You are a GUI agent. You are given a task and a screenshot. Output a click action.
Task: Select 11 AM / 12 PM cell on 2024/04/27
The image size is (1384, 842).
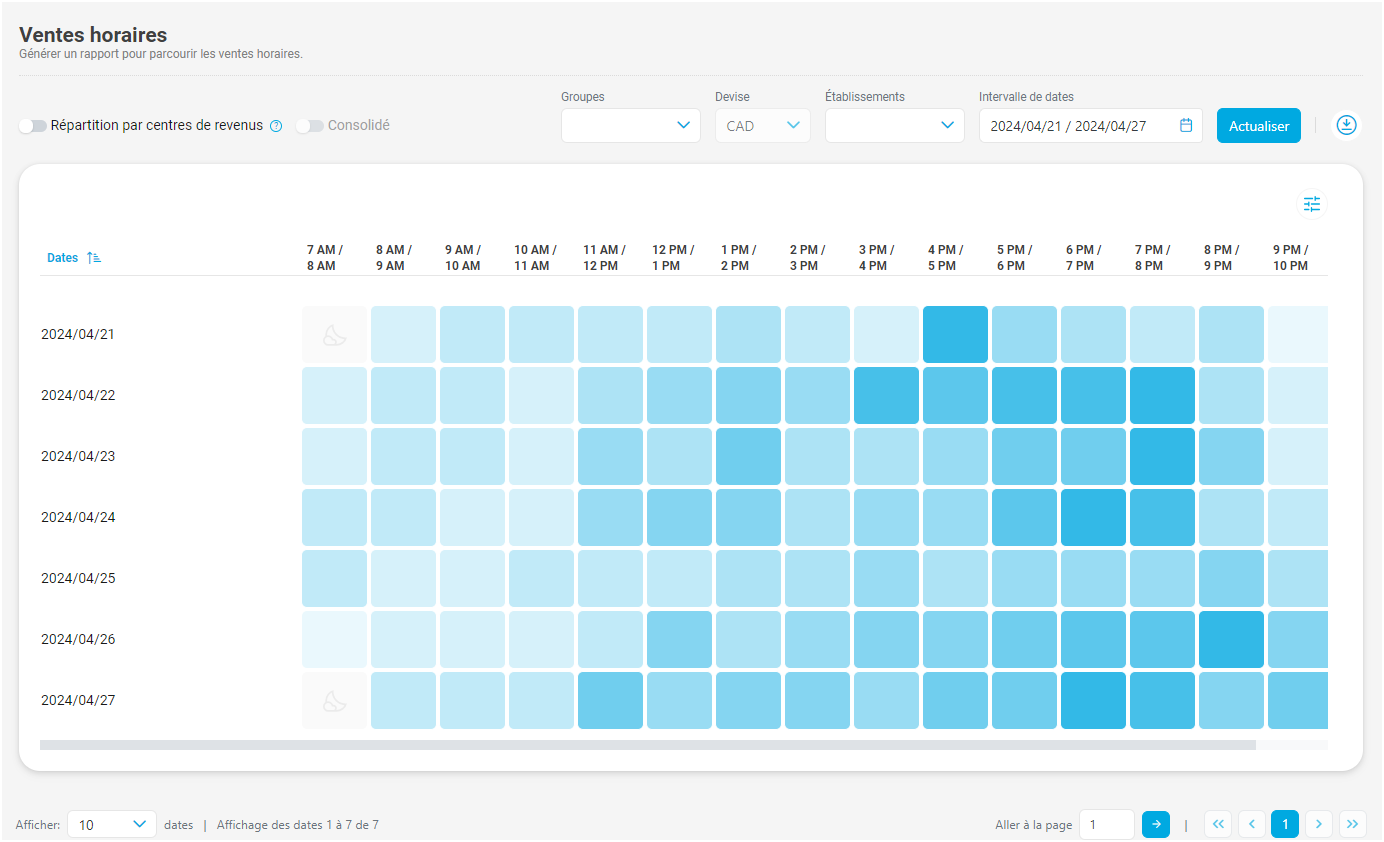pos(611,700)
